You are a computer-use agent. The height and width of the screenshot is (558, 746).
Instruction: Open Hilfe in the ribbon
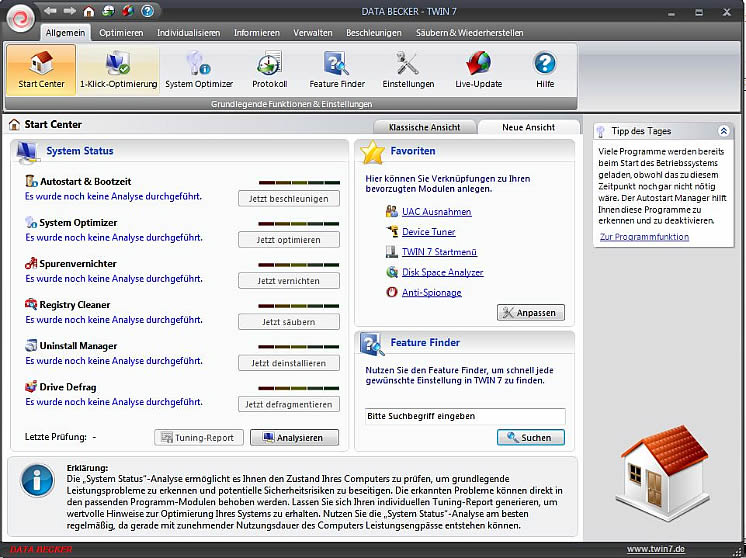coord(545,69)
